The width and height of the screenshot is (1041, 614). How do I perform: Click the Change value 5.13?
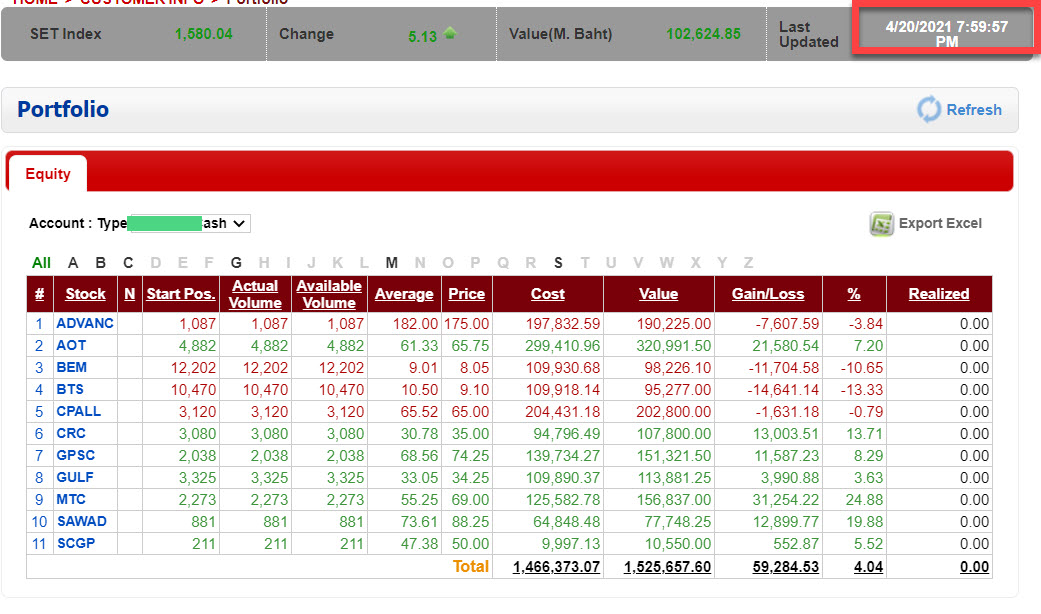click(422, 36)
